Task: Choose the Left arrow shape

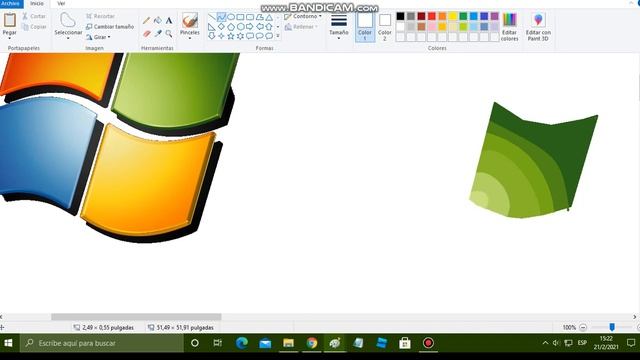Action: click(x=260, y=27)
